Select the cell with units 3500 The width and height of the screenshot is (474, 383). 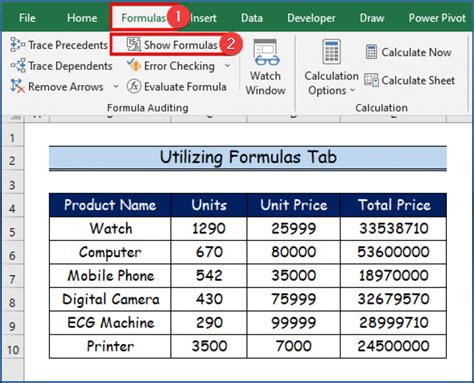tap(209, 346)
